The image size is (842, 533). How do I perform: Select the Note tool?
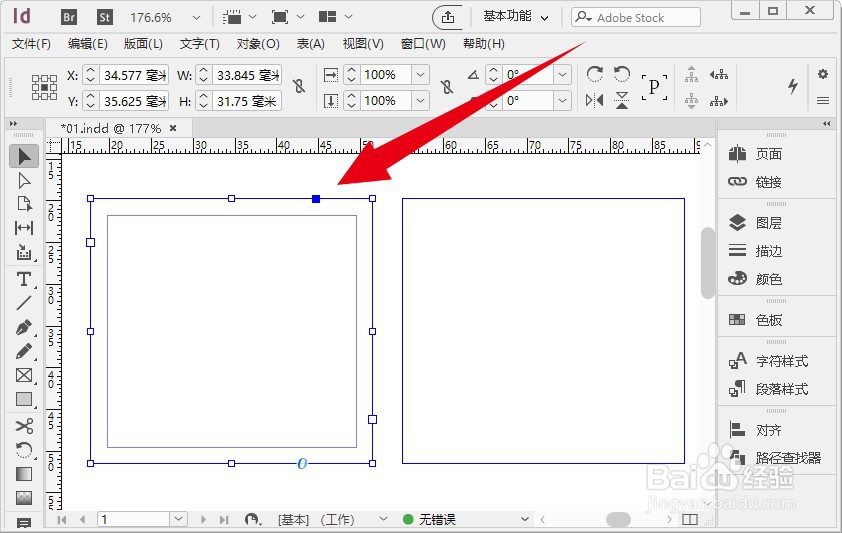24,522
